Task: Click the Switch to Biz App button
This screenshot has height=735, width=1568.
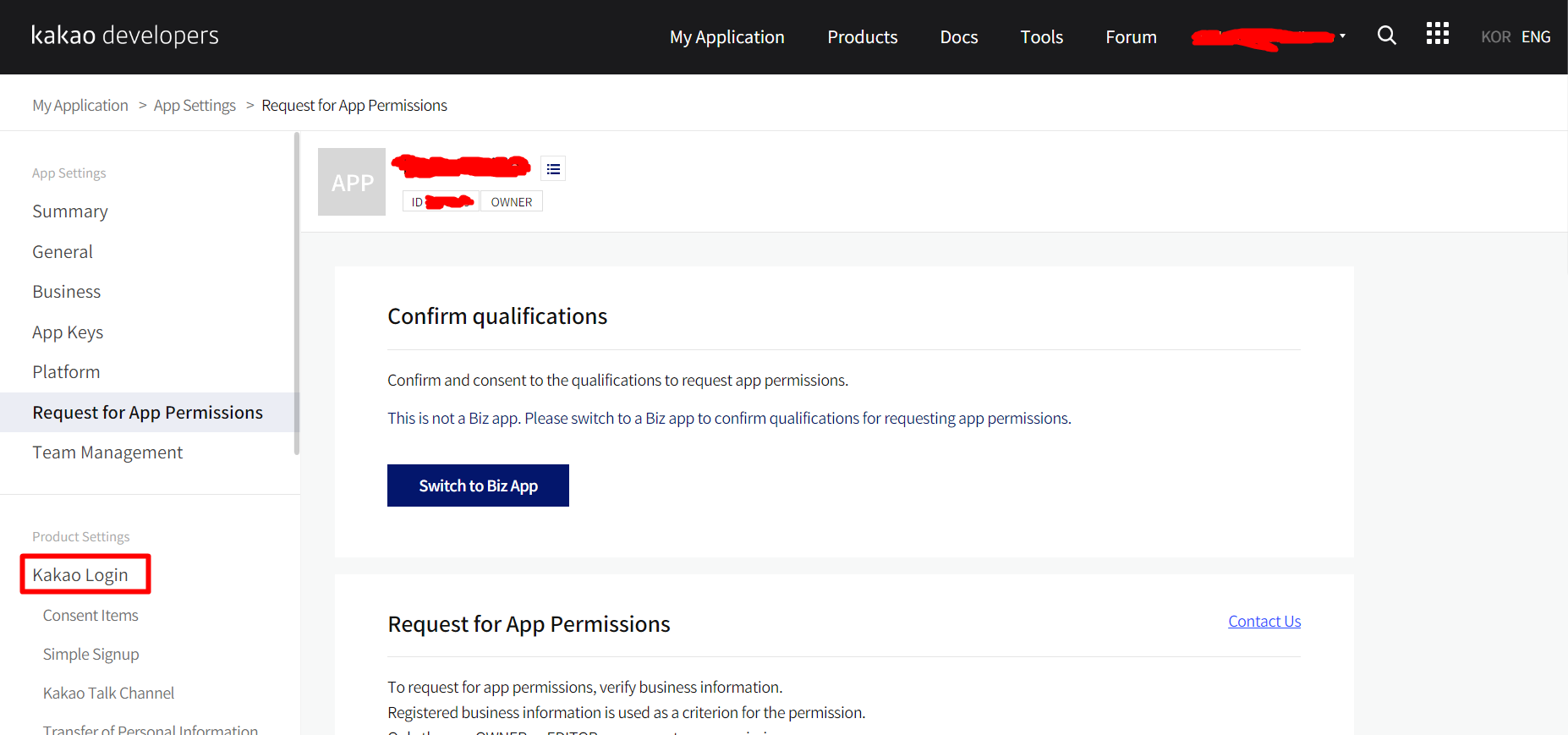Action: 478,485
